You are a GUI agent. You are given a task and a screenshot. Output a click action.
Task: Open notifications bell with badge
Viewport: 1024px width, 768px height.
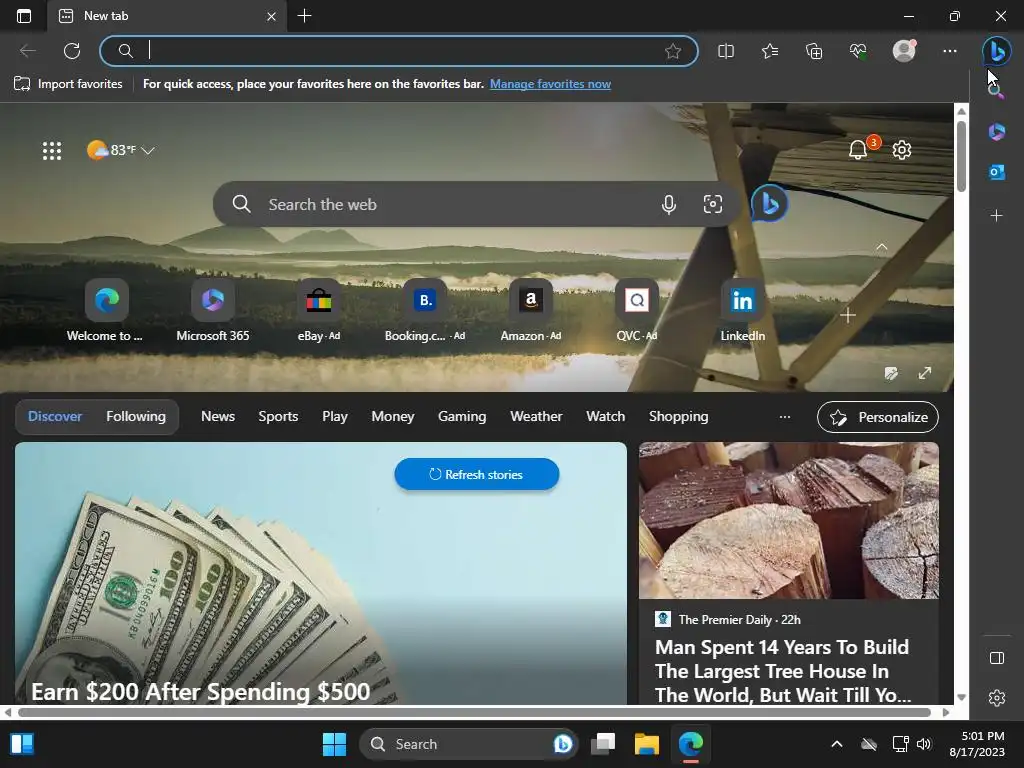click(x=858, y=150)
